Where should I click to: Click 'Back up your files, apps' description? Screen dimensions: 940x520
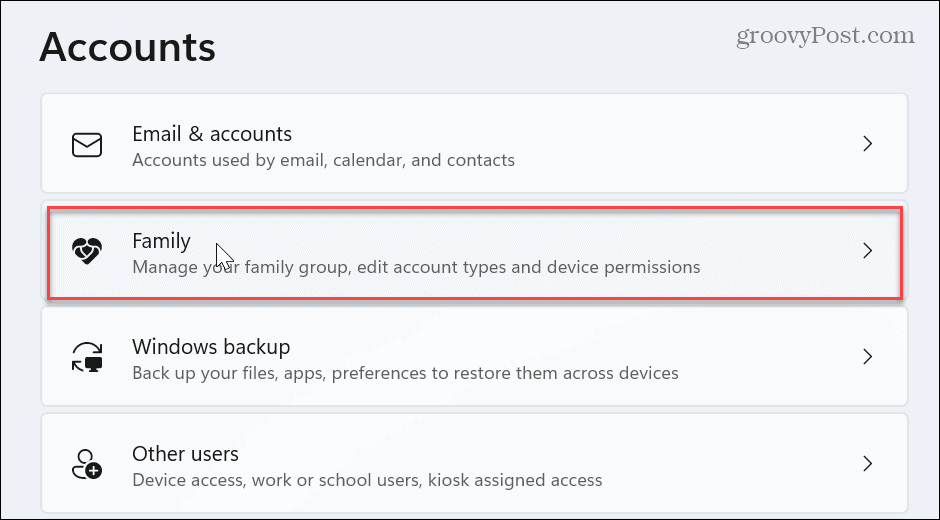pyautogui.click(x=405, y=373)
